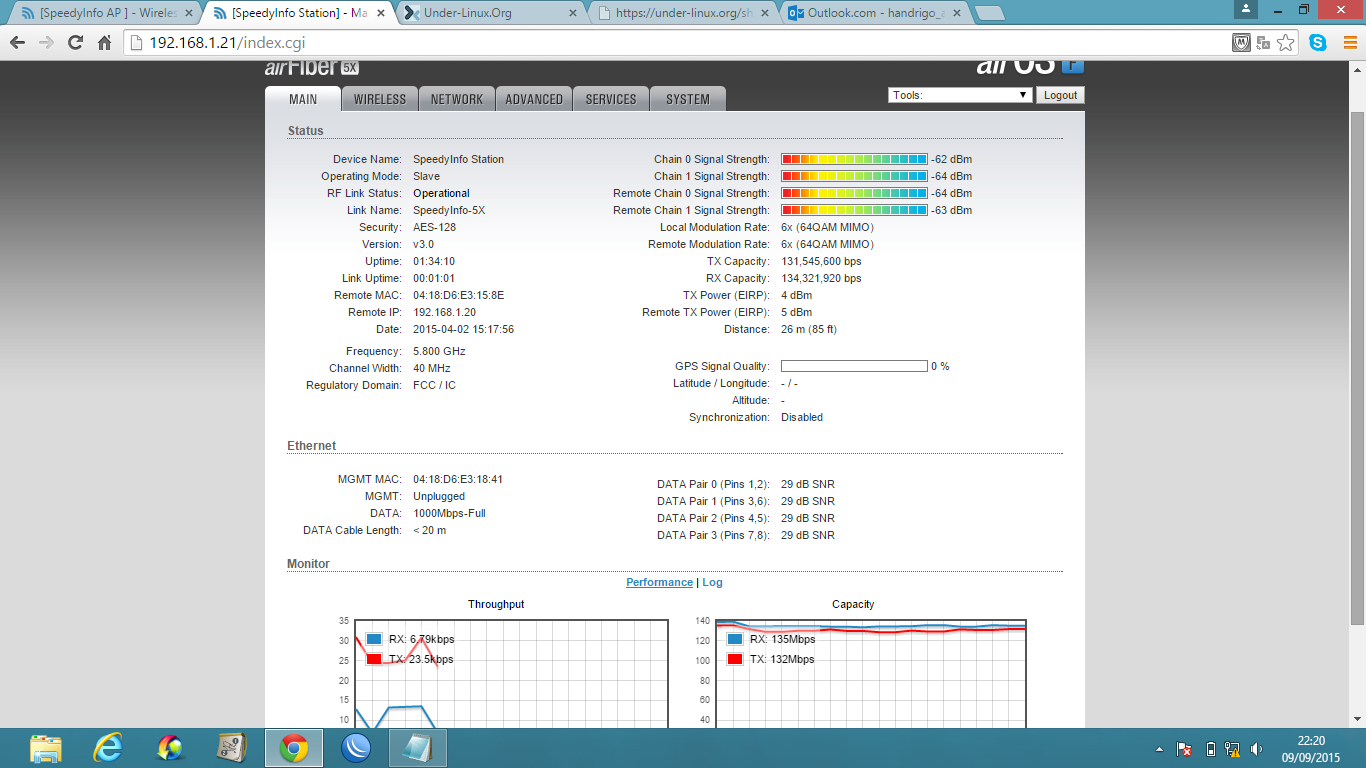
Task: Open the browser home page icon
Action: click(x=104, y=43)
